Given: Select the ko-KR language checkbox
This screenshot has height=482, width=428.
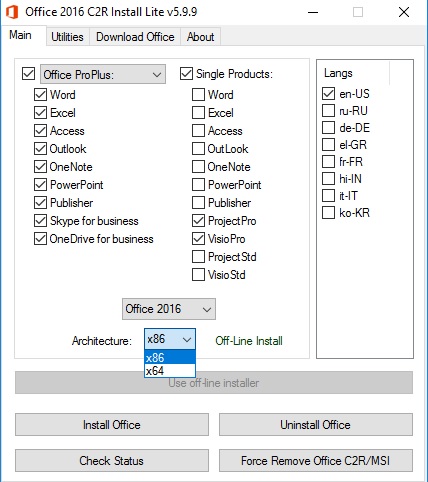Looking at the screenshot, I should pos(328,213).
